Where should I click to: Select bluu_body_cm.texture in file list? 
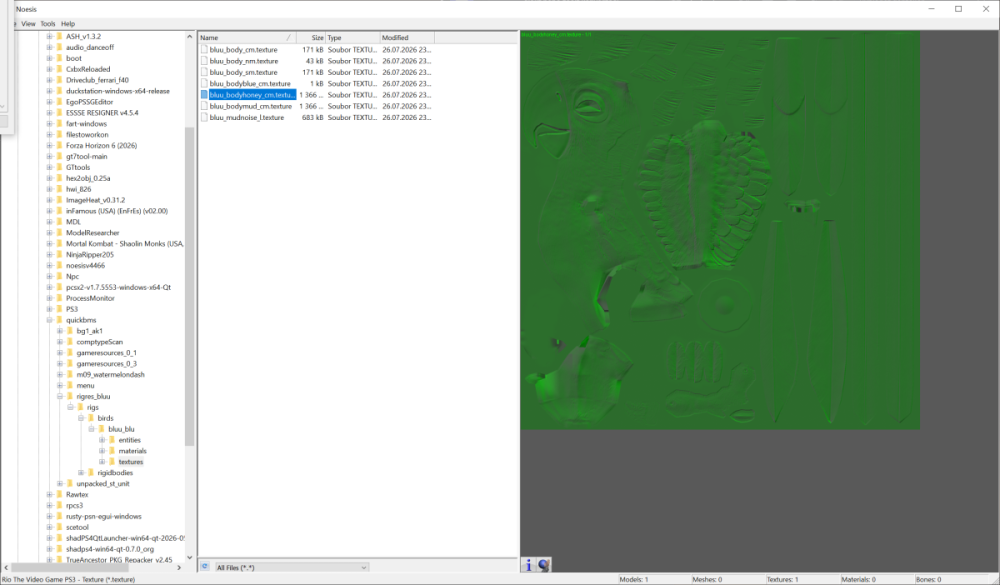243,49
